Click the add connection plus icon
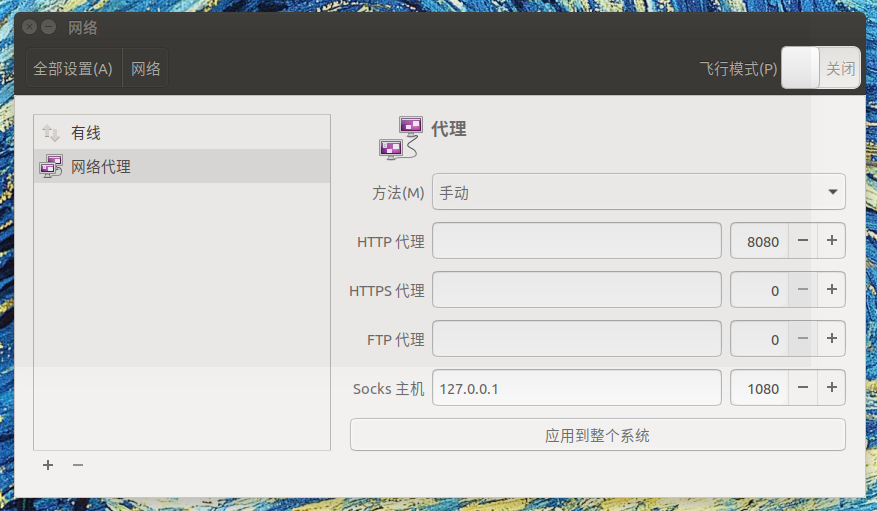This screenshot has height=511, width=877. pyautogui.click(x=48, y=465)
